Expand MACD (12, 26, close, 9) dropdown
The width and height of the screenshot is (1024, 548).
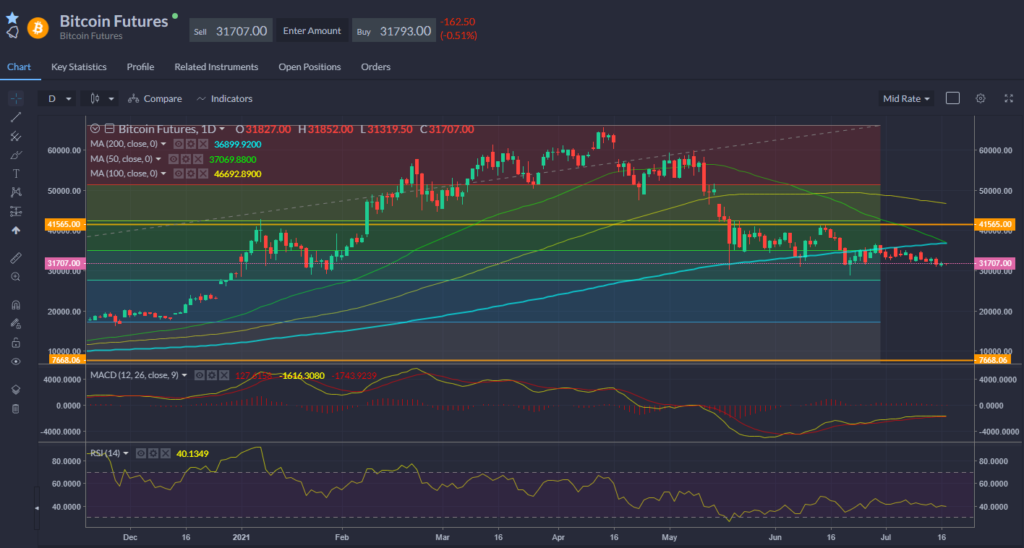click(184, 376)
